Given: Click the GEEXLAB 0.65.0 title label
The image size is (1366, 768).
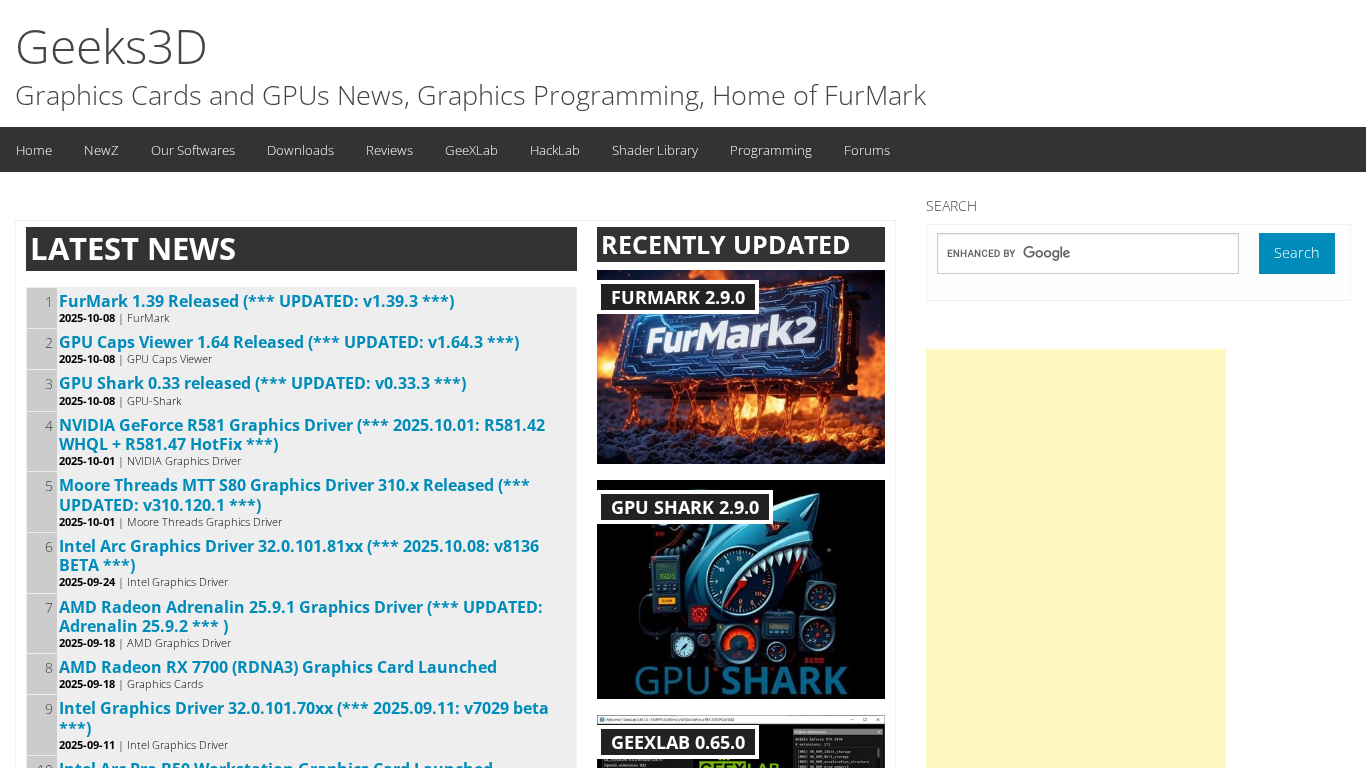Looking at the screenshot, I should tap(678, 742).
